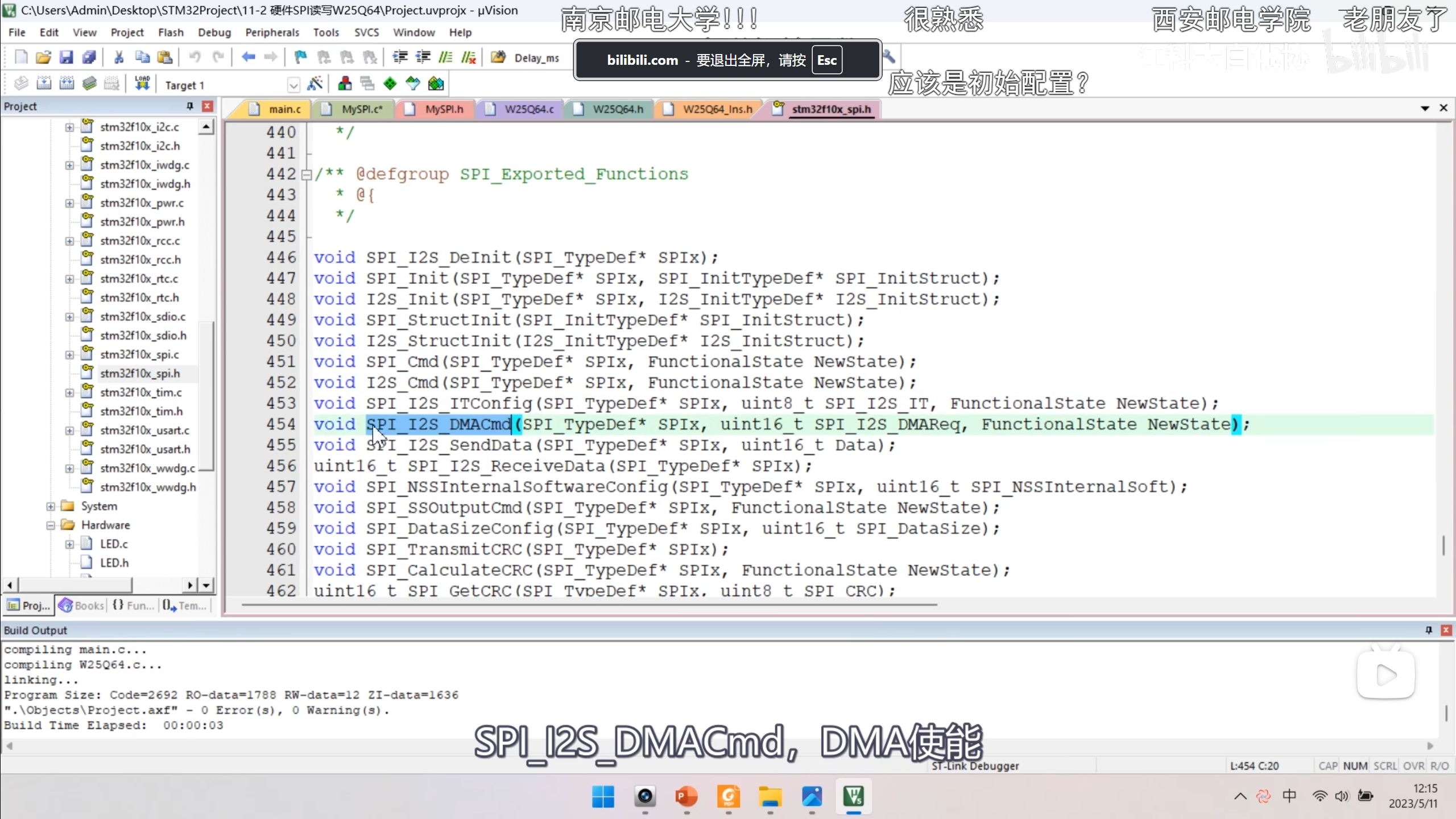Open the Functions tab in Project pane
This screenshot has height=819, width=1456.
134,606
